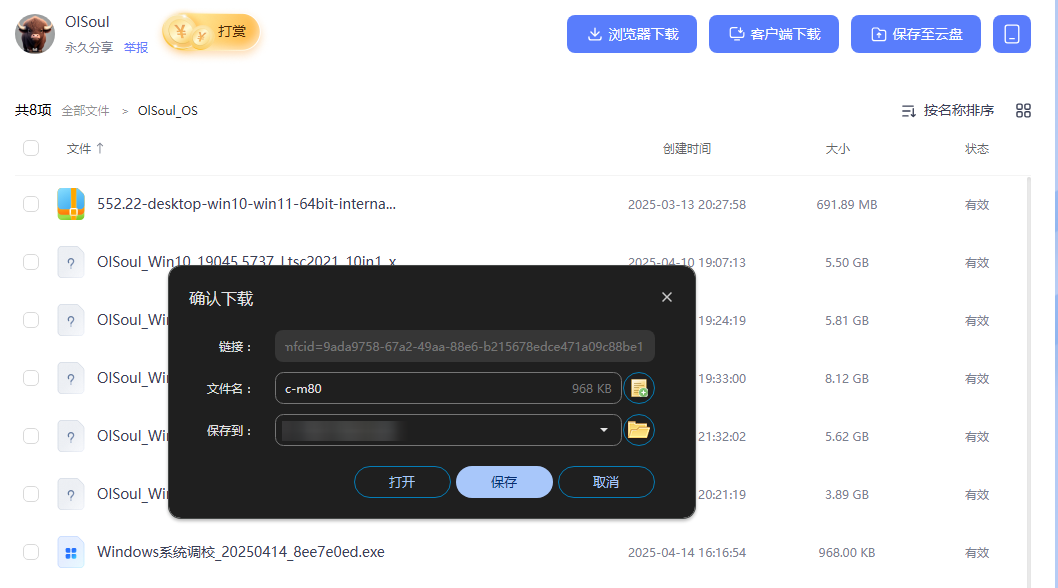This screenshot has height=588, width=1058.
Task: Click the 打赏 reward coin button
Action: pos(211,32)
